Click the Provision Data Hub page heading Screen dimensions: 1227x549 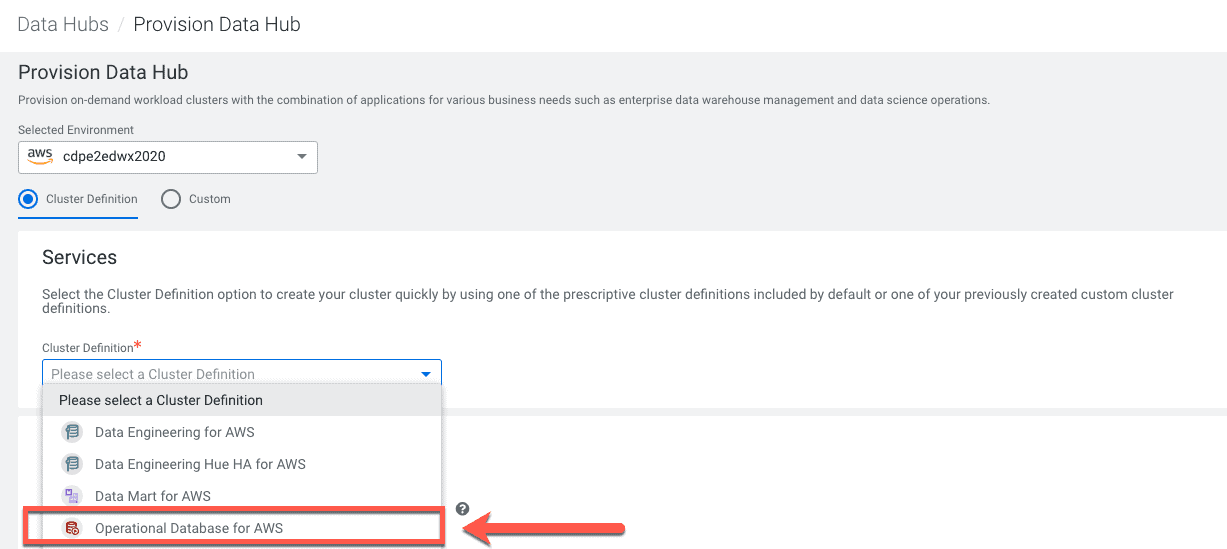pos(103,73)
